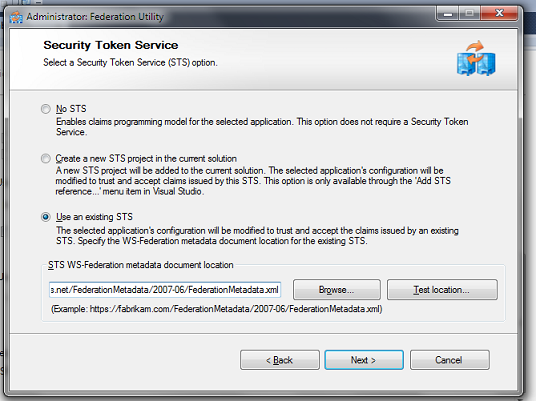Open the Browse... file picker
The width and height of the screenshot is (536, 401).
[x=337, y=290]
